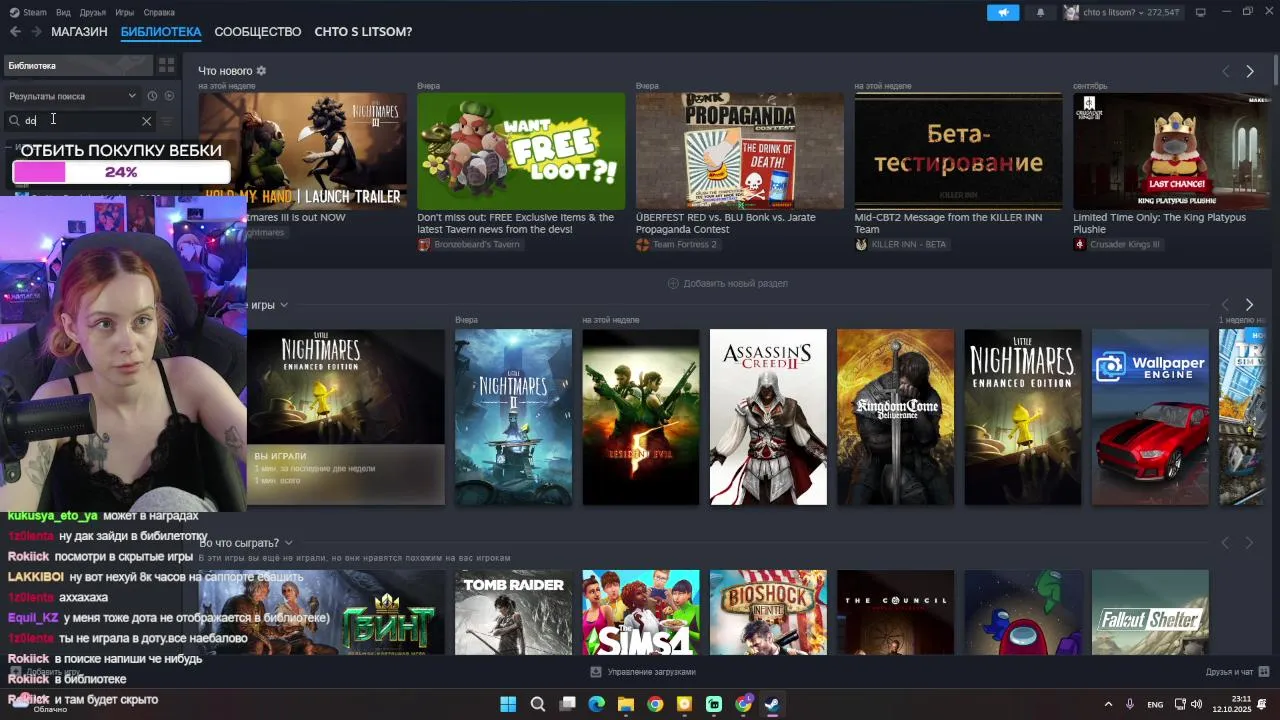This screenshot has height=720, width=1280.
Task: Show next news items in Что нового
Action: 1249,71
